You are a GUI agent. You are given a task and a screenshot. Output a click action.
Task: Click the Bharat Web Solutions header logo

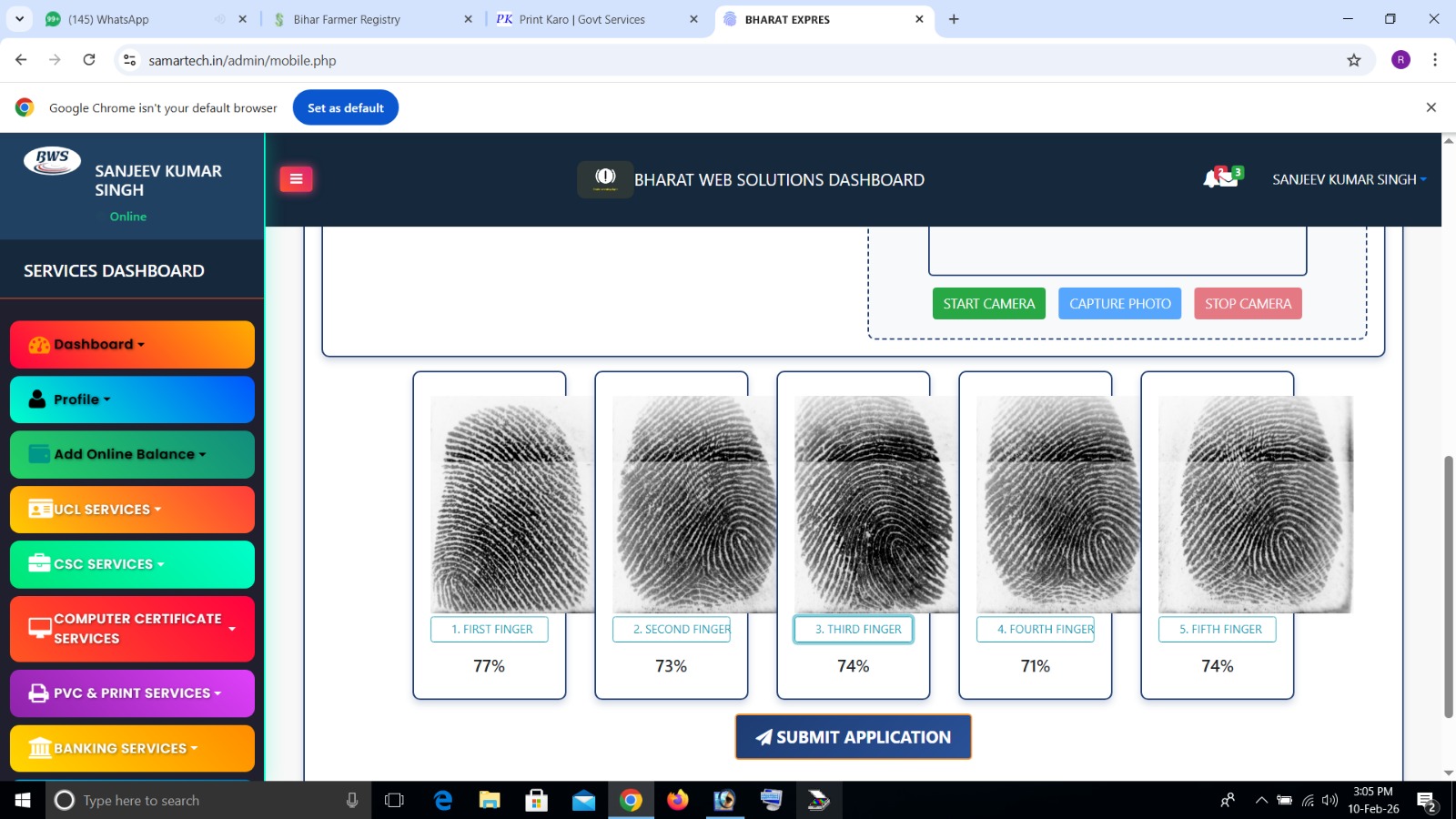(x=605, y=179)
